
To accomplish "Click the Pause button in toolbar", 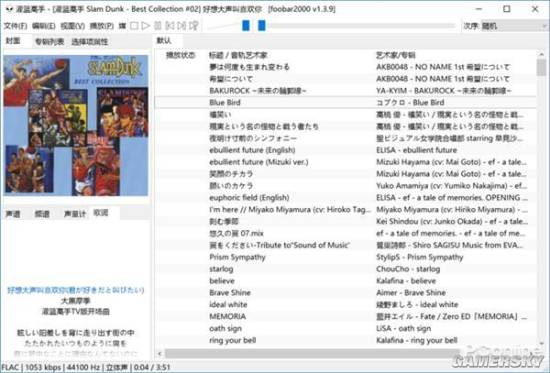I will pyautogui.click(x=158, y=26).
